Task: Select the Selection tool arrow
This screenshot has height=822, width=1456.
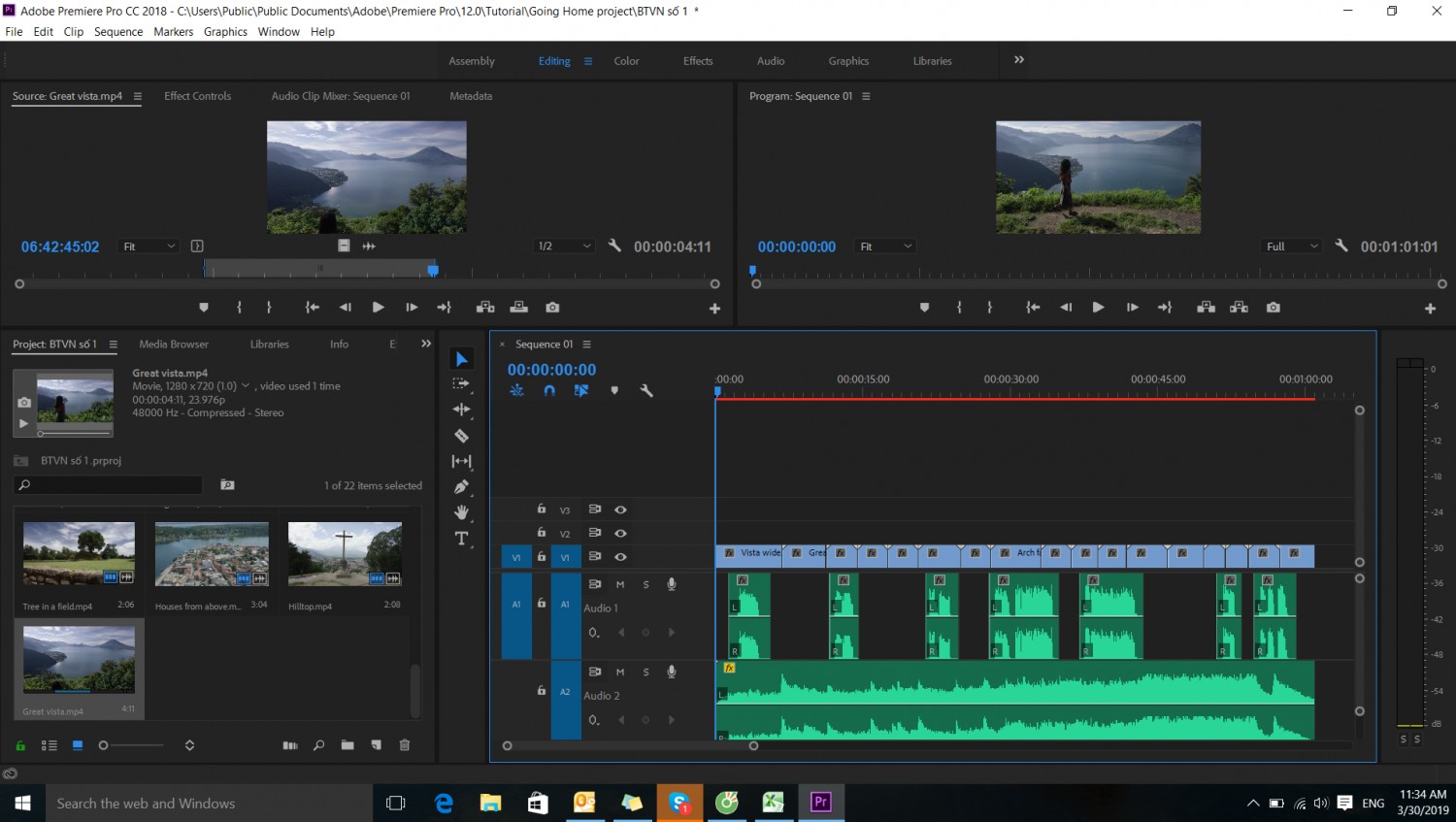Action: 462,359
